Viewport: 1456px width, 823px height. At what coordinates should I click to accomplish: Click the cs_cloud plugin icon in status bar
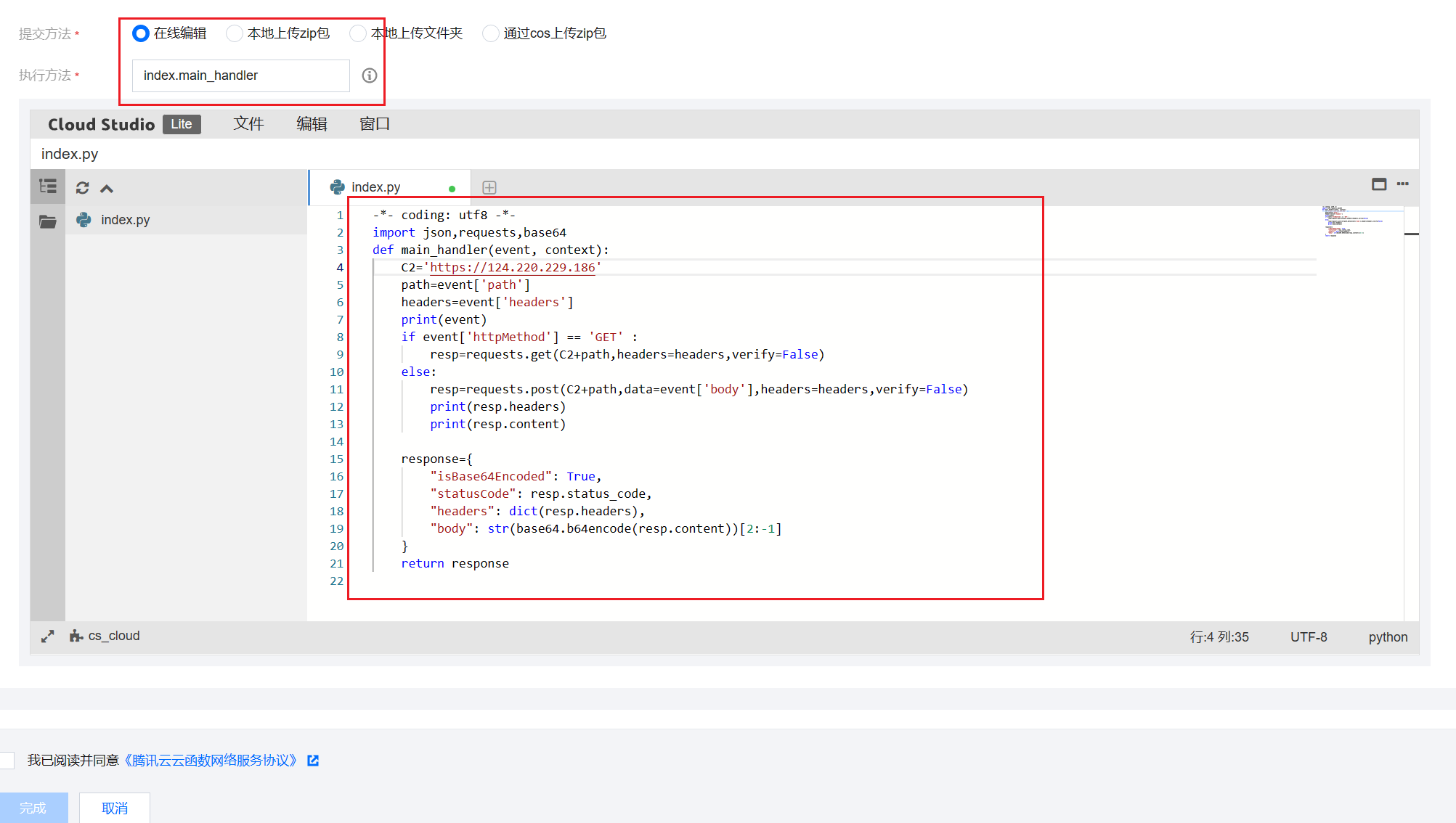76,636
